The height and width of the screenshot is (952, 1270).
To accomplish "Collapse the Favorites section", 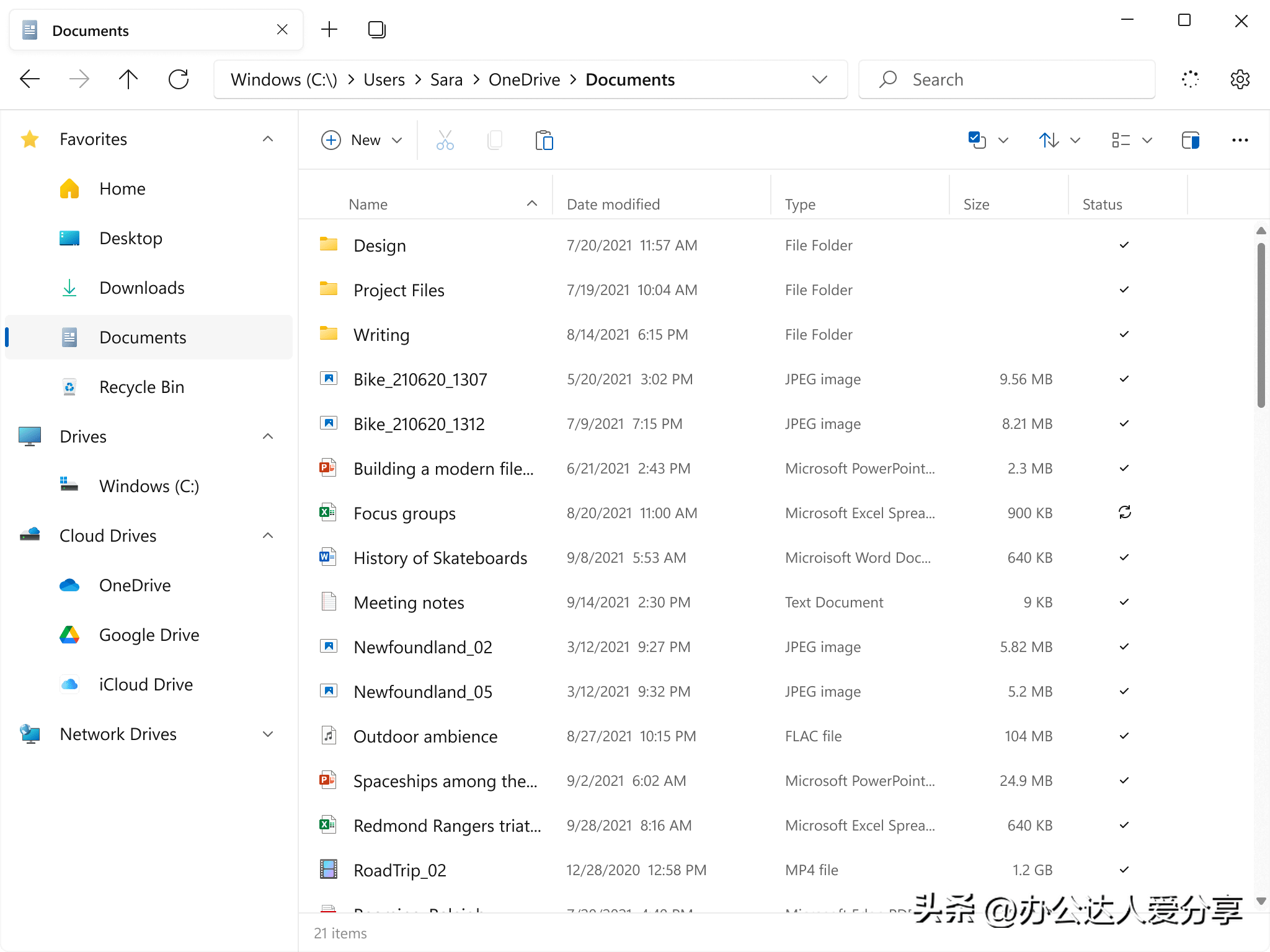I will pos(268,139).
